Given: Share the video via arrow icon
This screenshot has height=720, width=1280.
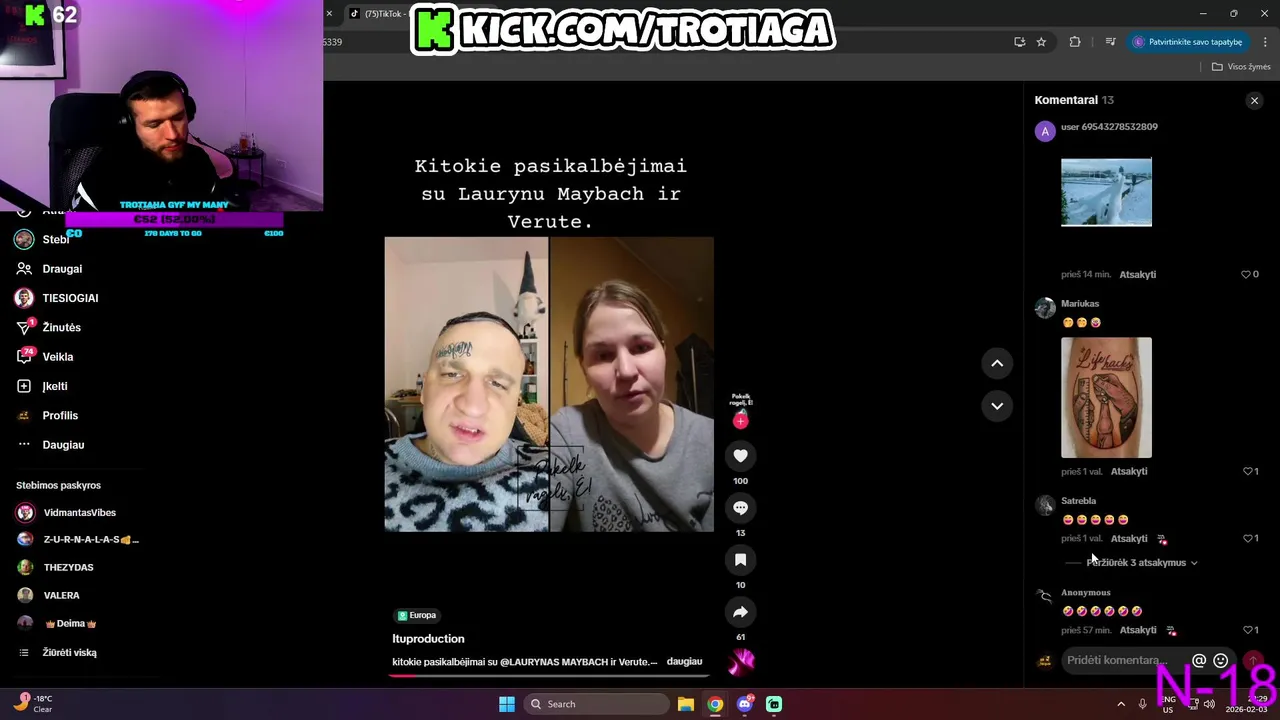Looking at the screenshot, I should (740, 612).
